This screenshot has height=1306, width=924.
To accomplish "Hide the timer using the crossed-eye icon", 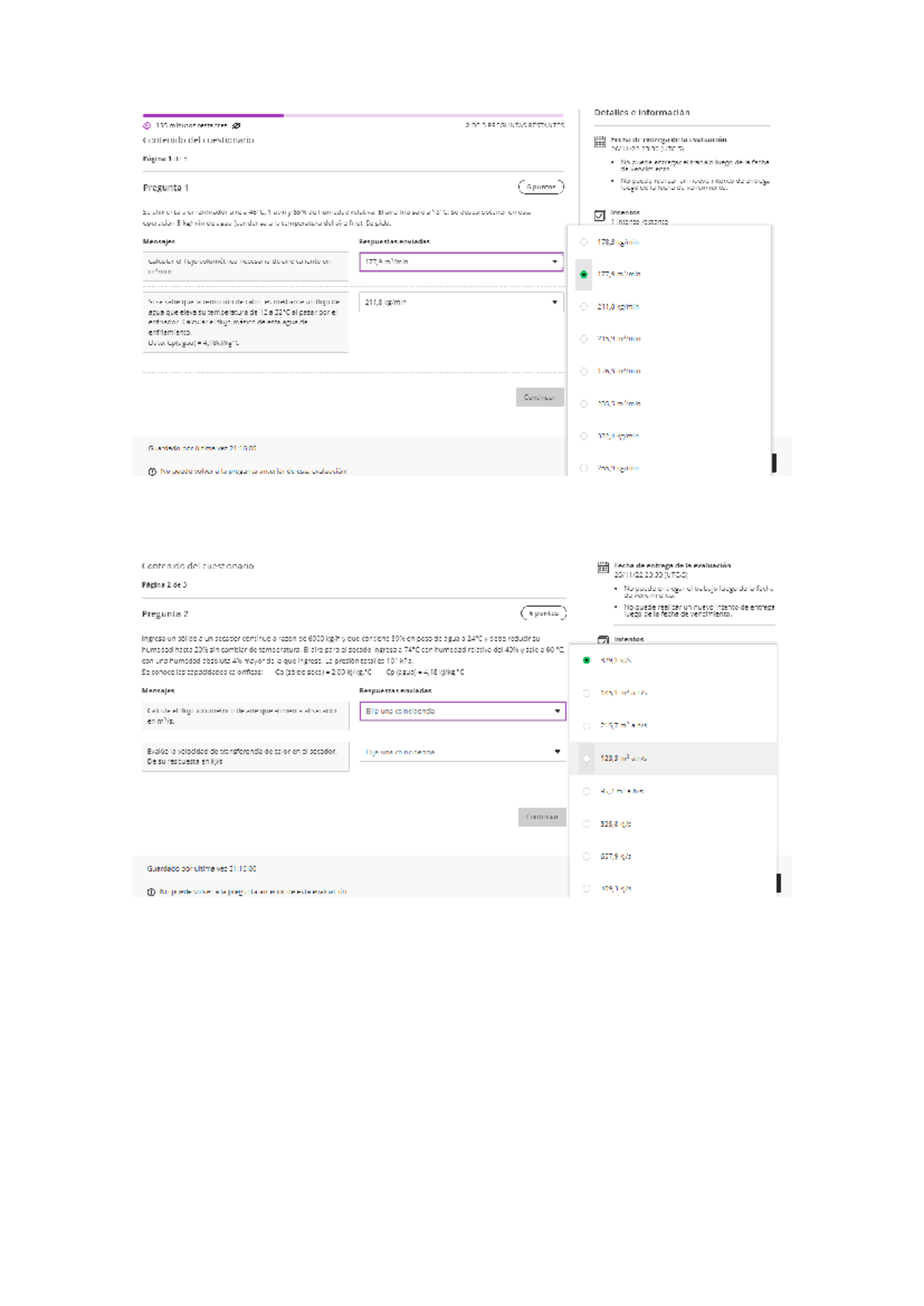I will (x=236, y=126).
